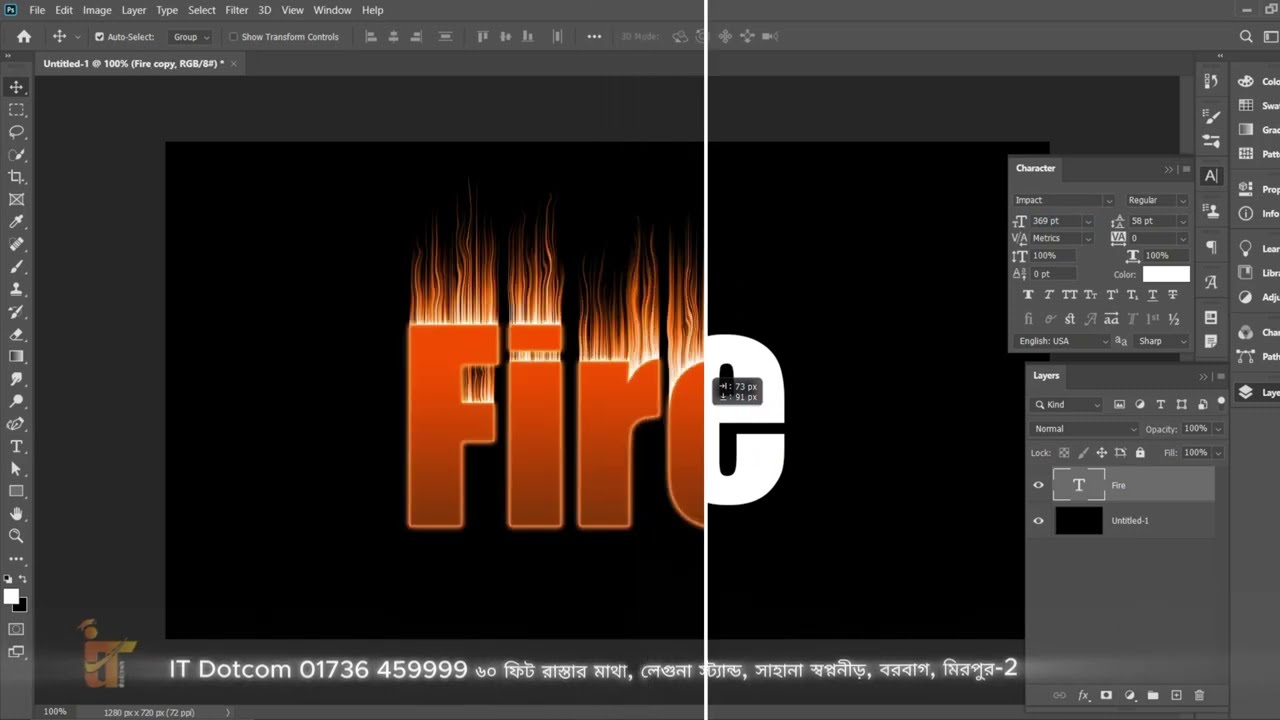The height and width of the screenshot is (720, 1280).
Task: Toggle Faux Bold in Character panel
Action: coord(1028,295)
